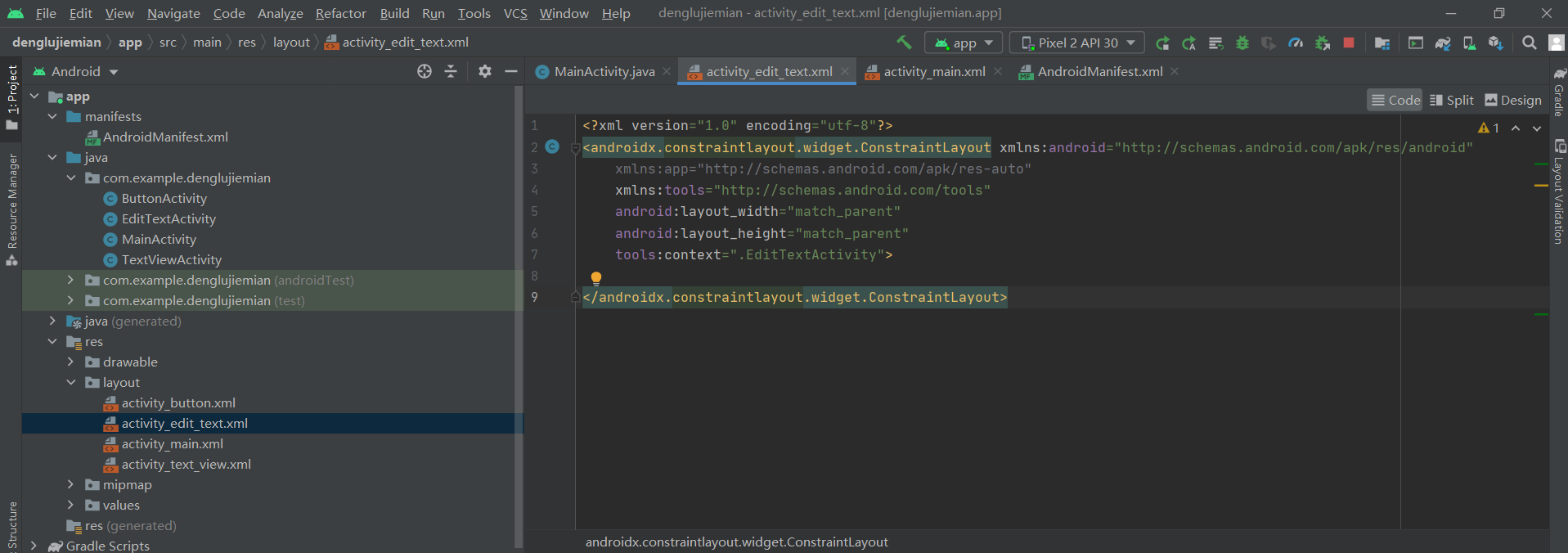Open the Refactor menu

[x=340, y=13]
